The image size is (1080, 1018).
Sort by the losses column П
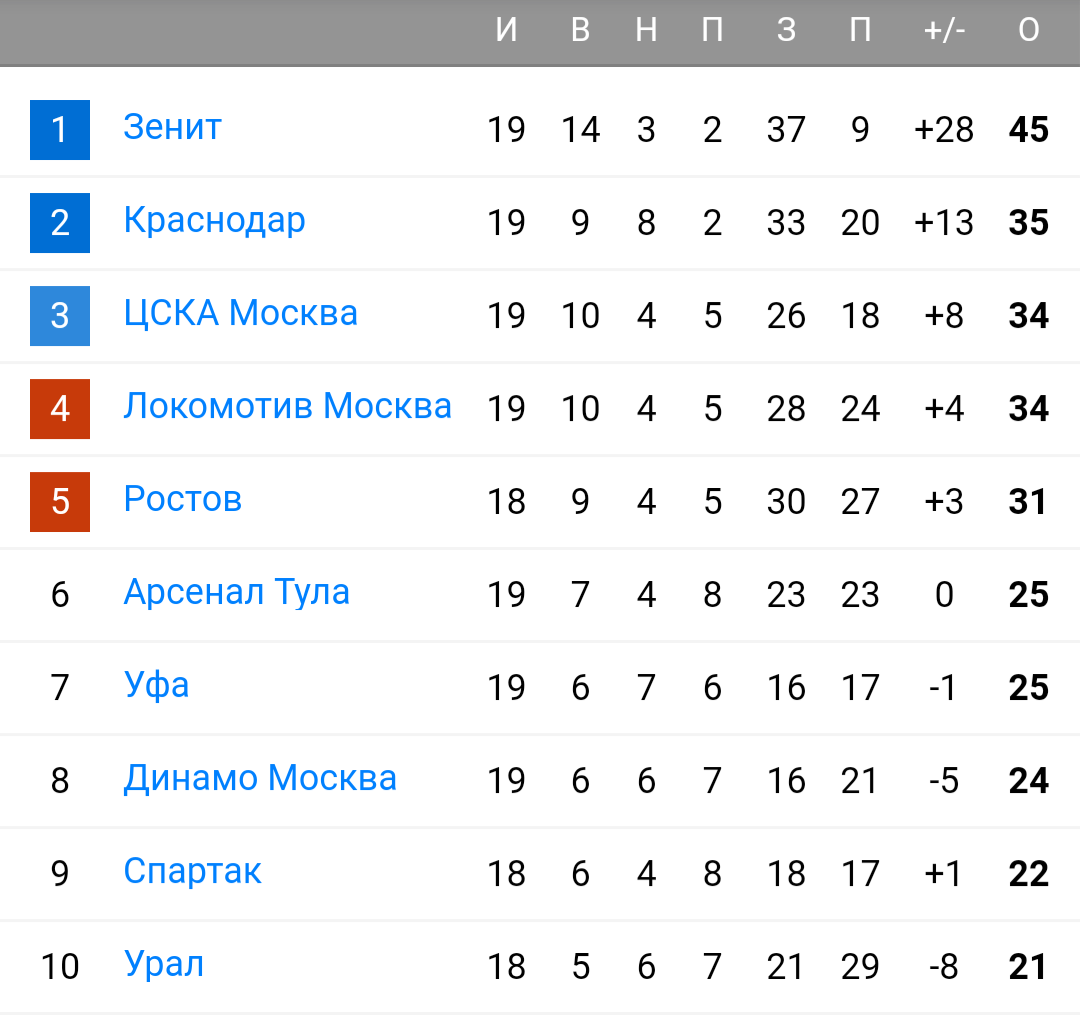click(713, 30)
